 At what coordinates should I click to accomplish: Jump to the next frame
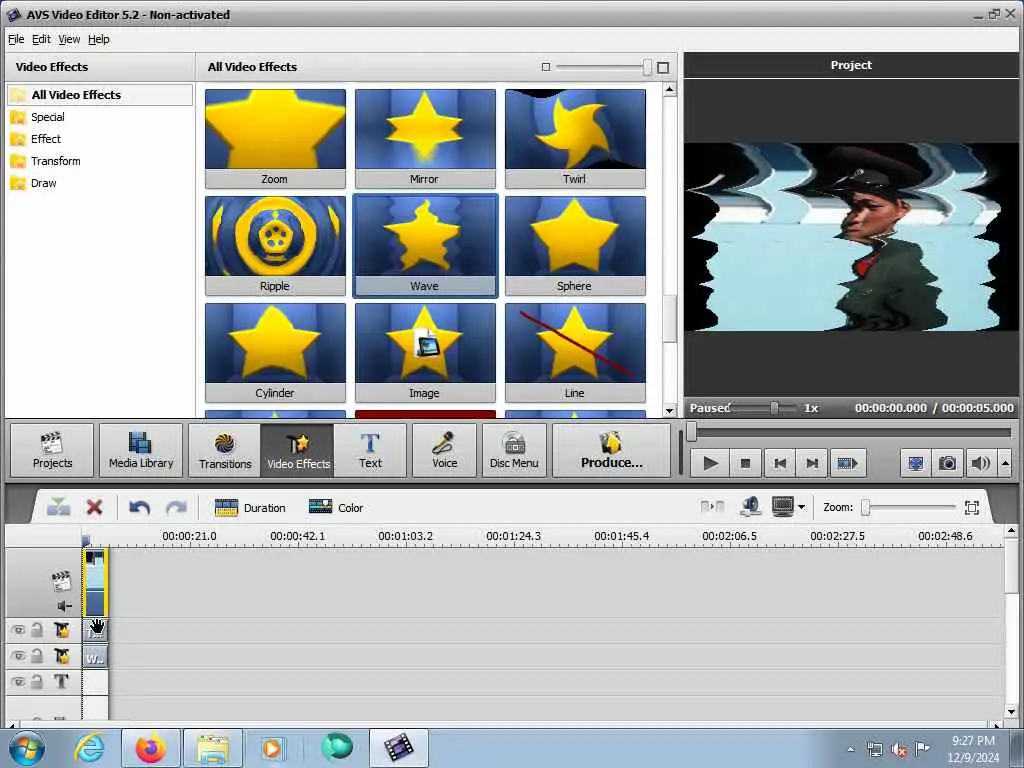pyautogui.click(x=812, y=464)
